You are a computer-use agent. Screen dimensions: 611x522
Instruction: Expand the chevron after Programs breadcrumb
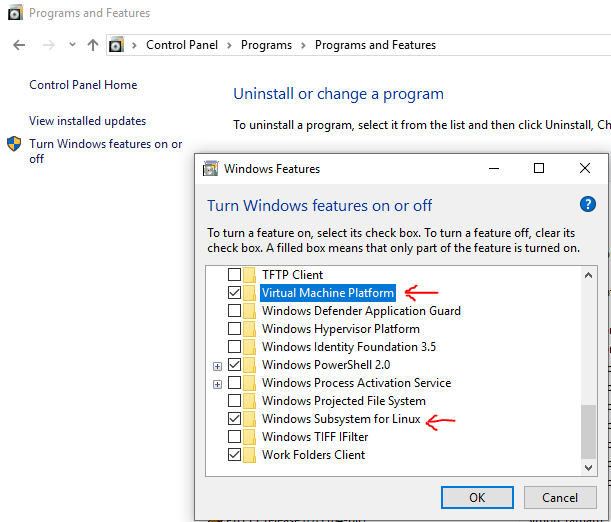click(303, 45)
